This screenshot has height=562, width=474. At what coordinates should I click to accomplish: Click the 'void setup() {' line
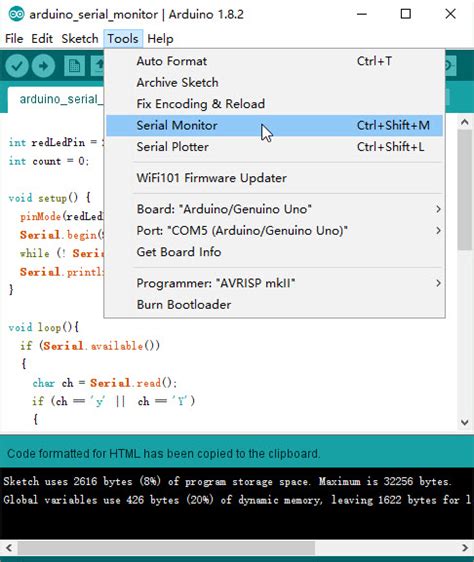(49, 198)
